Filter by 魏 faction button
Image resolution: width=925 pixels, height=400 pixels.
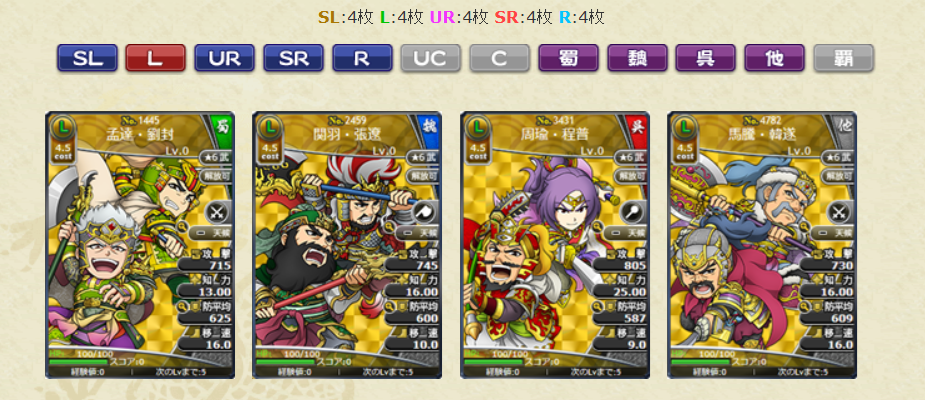[638, 58]
